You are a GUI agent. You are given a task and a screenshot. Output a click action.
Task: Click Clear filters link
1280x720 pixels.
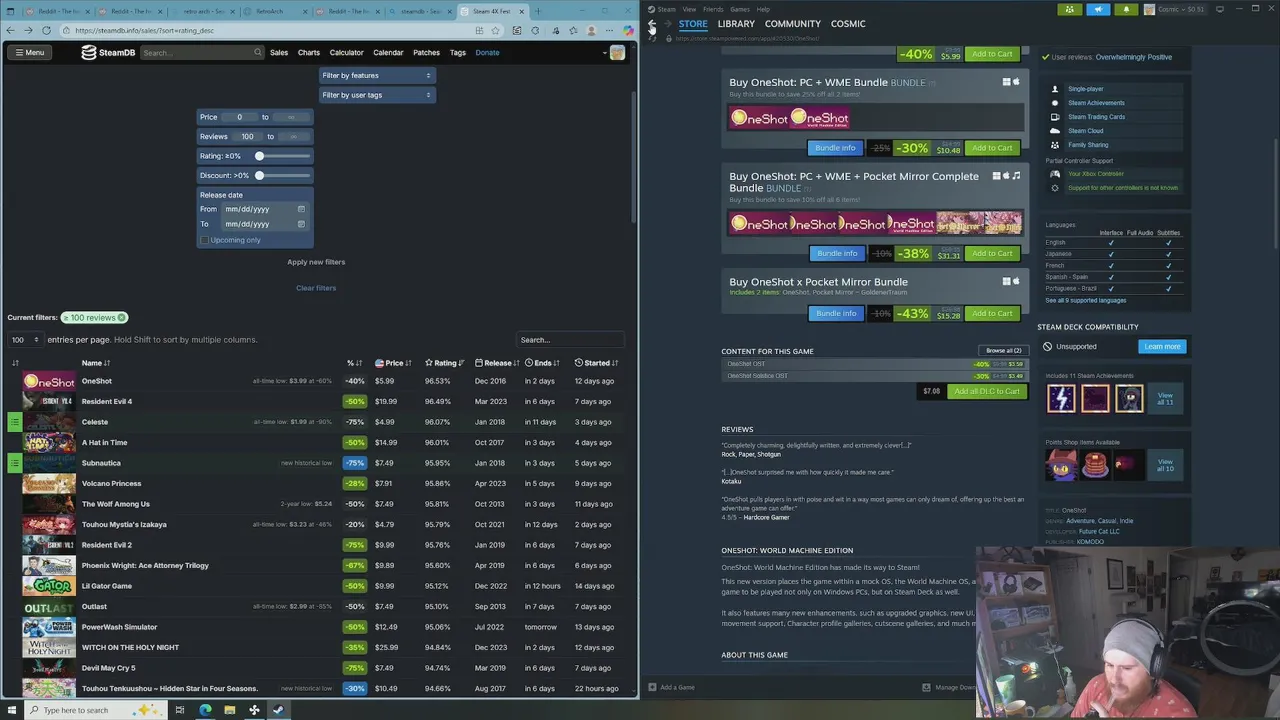316,288
